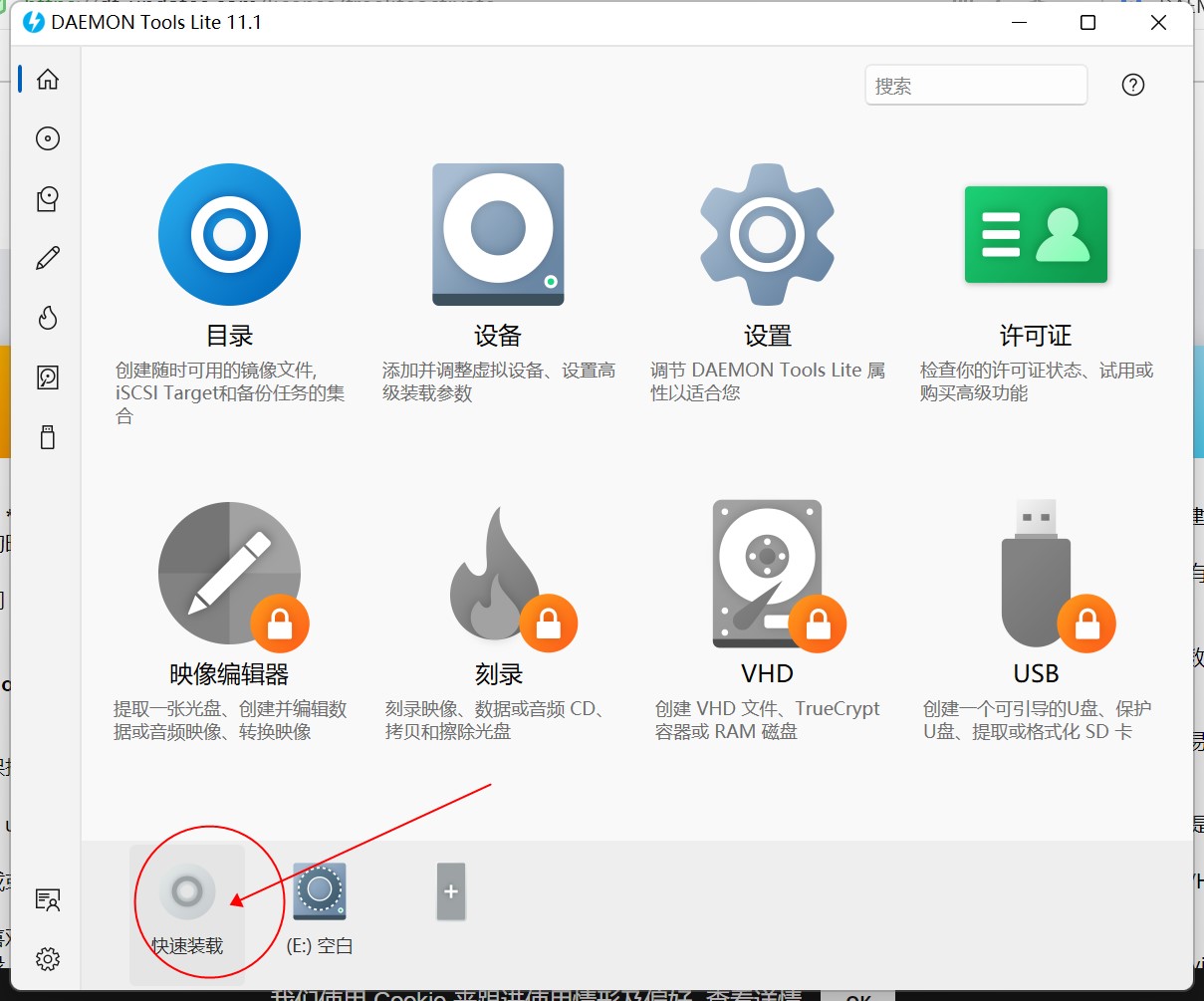Image resolution: width=1204 pixels, height=1001 pixels.
Task: Select the pencil editor icon in sidebar
Action: tap(48, 258)
